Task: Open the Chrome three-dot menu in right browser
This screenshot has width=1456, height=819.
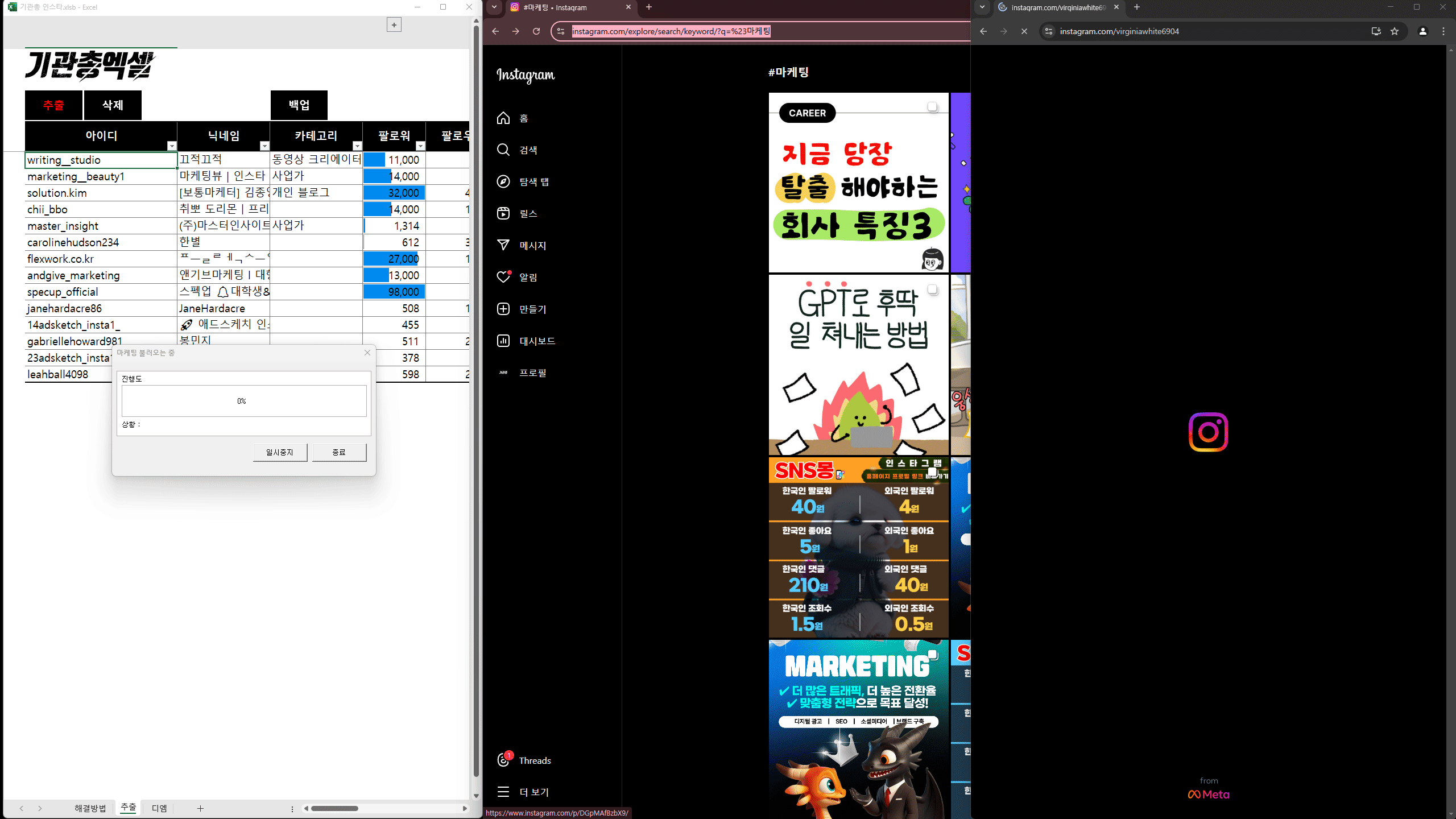Action: point(1443,31)
